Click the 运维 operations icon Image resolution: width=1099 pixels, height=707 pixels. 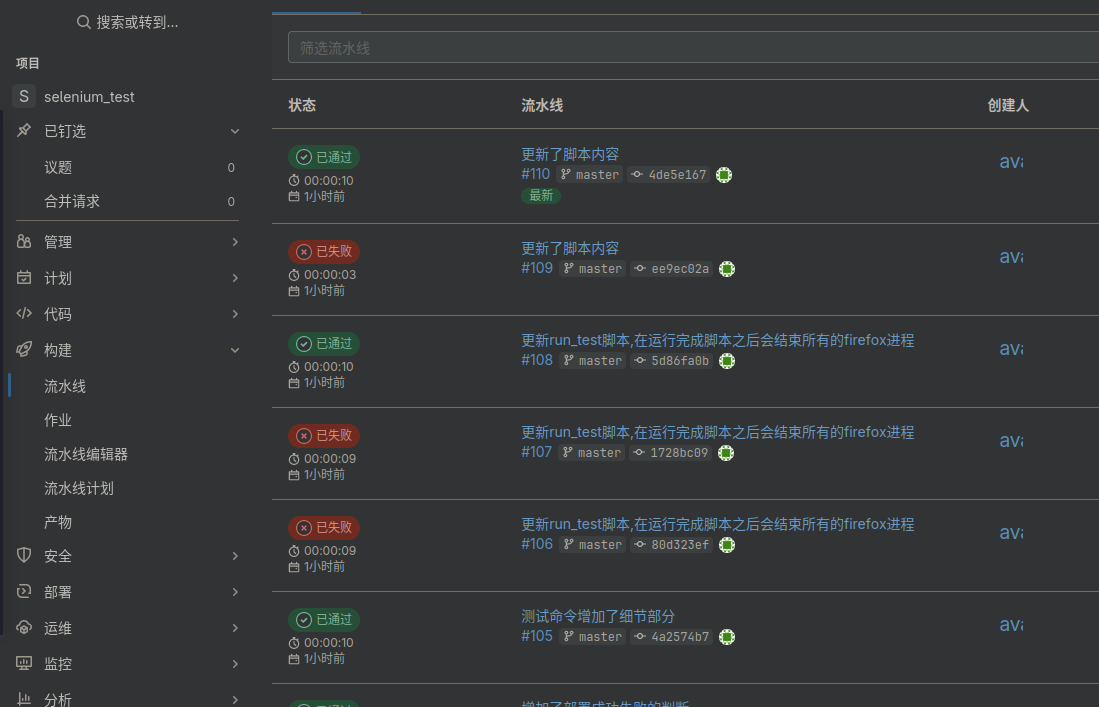click(x=24, y=628)
